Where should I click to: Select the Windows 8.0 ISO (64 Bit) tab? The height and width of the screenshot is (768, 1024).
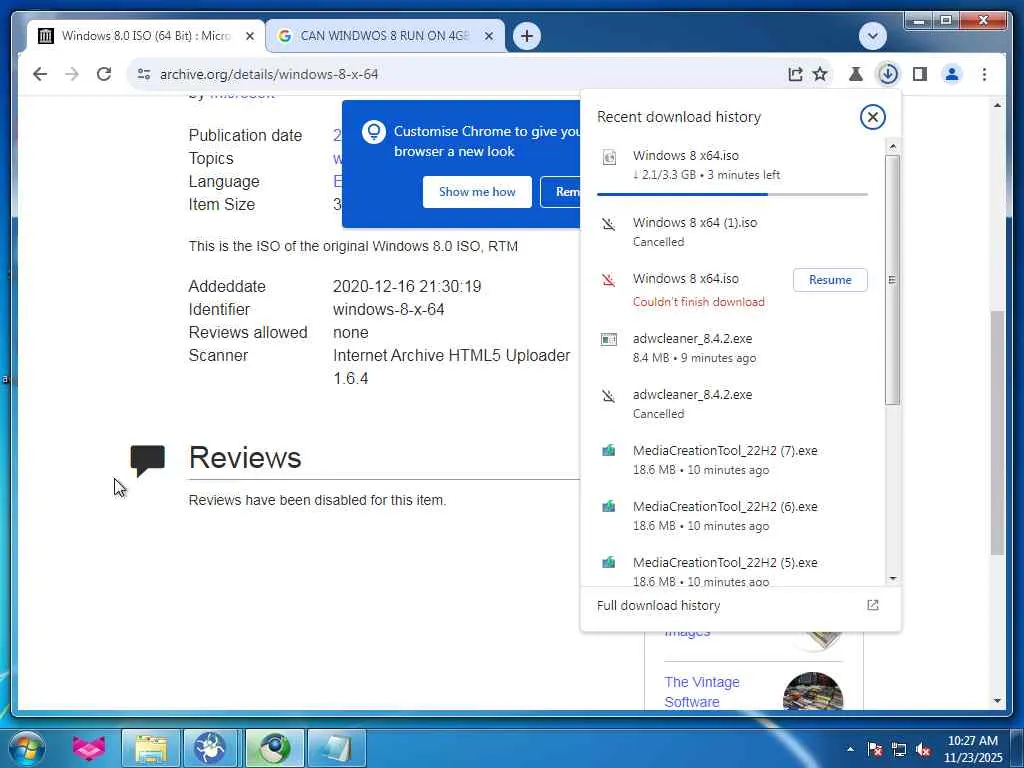[146, 36]
